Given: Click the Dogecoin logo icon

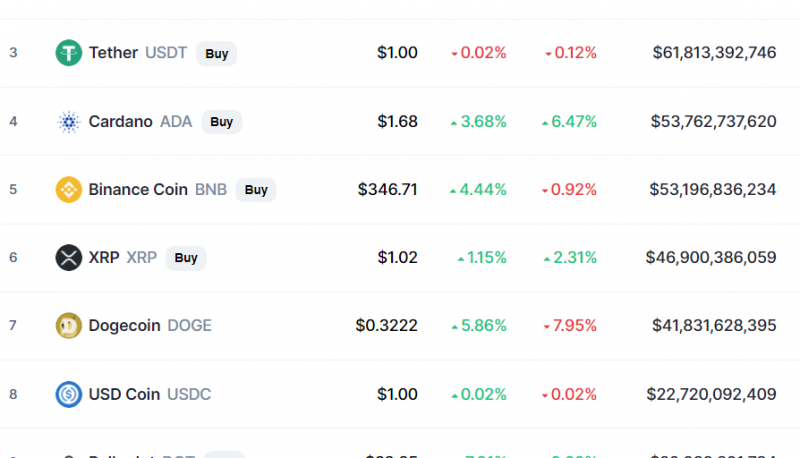Looking at the screenshot, I should (x=68, y=325).
